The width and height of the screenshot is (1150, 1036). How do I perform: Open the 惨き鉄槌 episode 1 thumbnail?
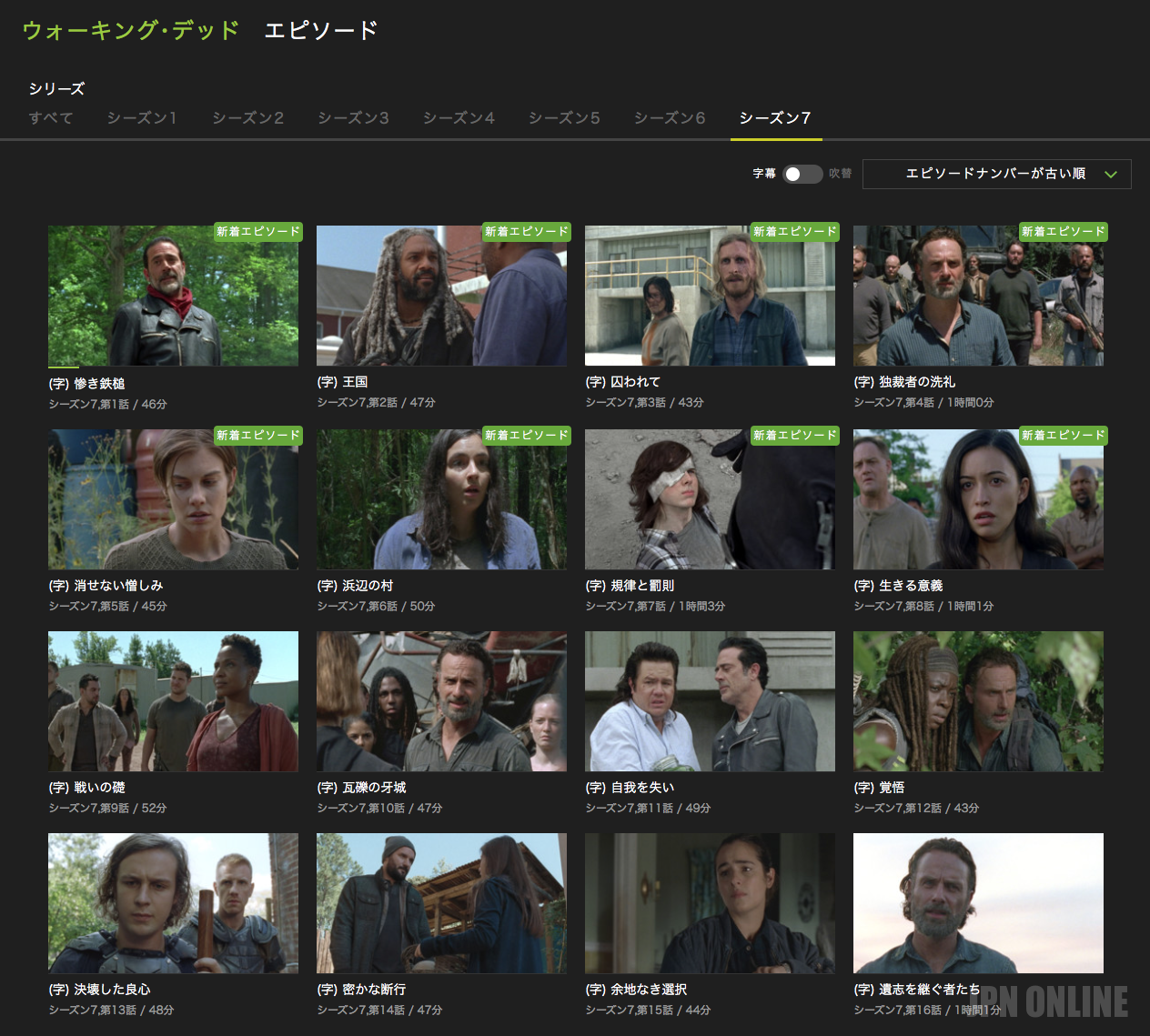point(173,296)
